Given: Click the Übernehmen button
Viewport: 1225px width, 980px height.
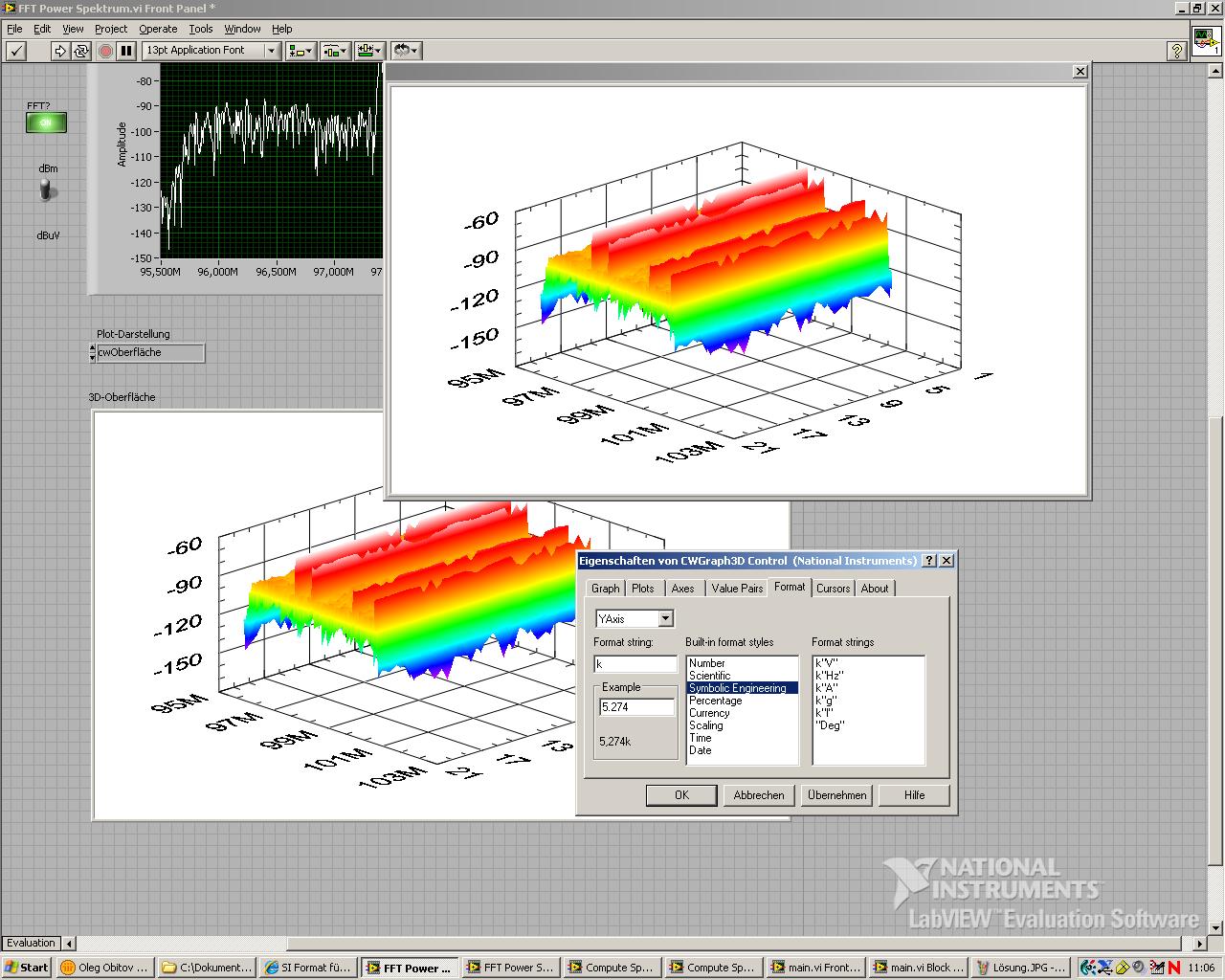Looking at the screenshot, I should 836,795.
